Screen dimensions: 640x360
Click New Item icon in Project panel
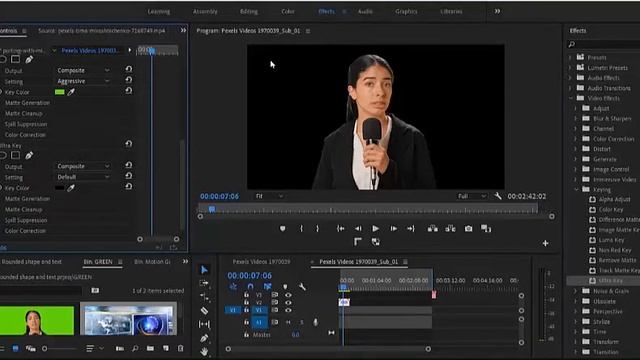[166, 348]
